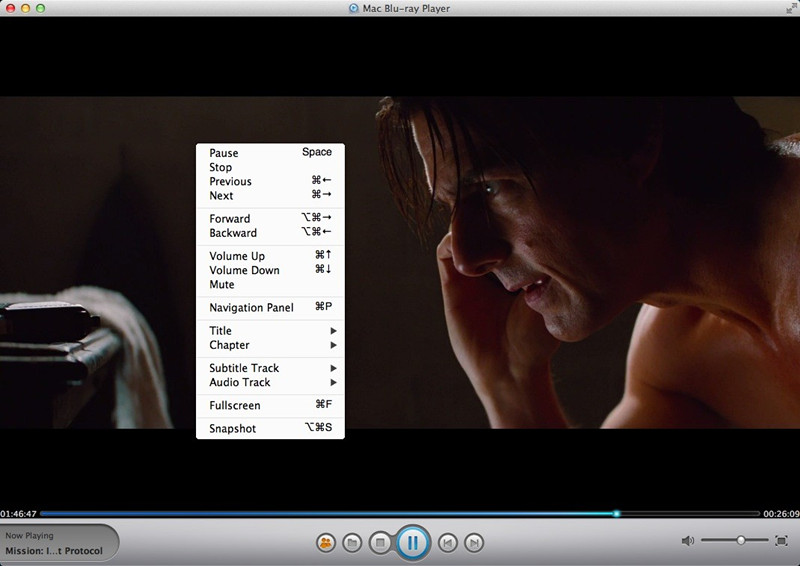Click the orange open disc icon
Image resolution: width=800 pixels, height=566 pixels.
pyautogui.click(x=326, y=543)
